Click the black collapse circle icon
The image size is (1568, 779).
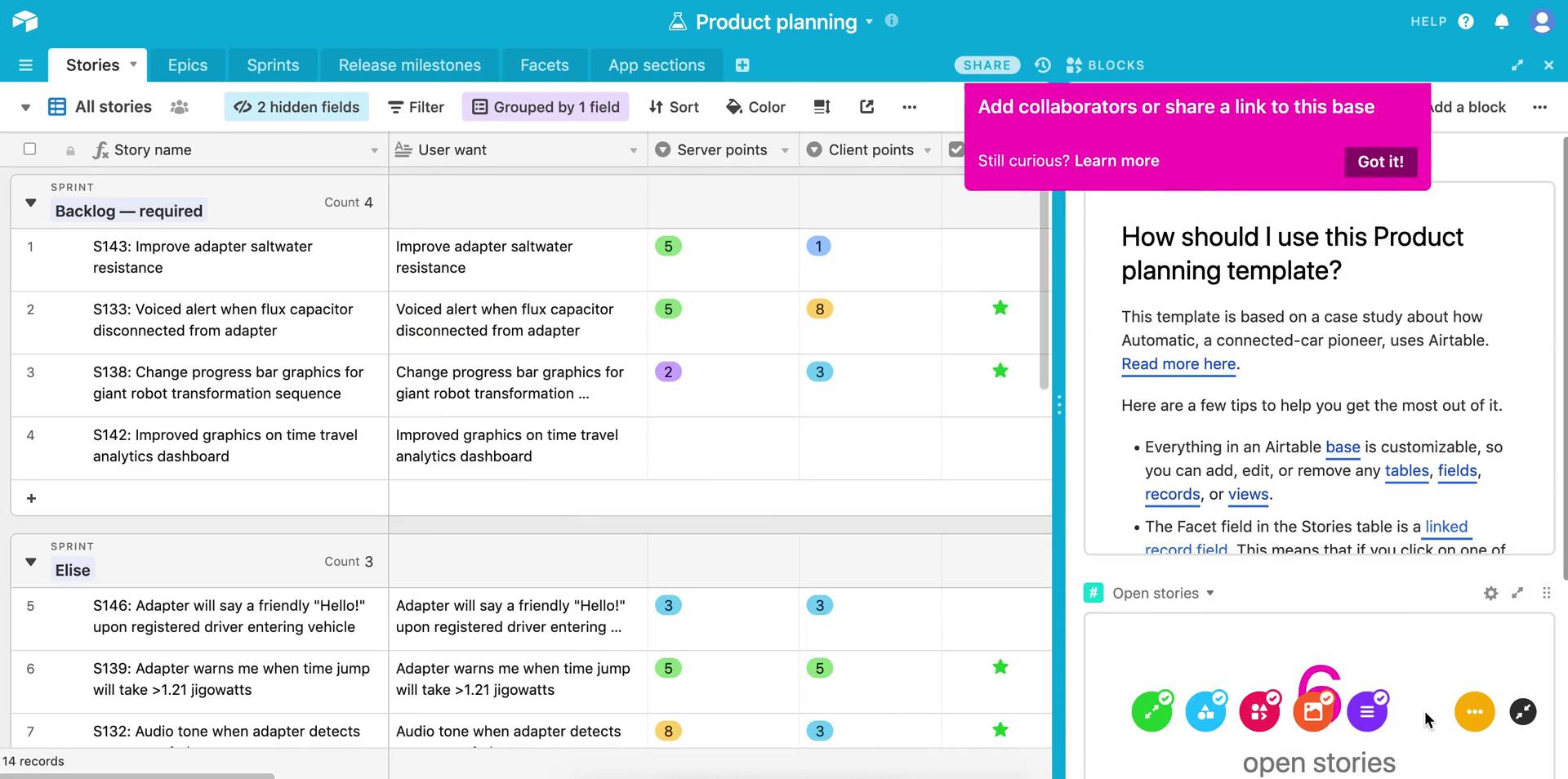(1523, 711)
